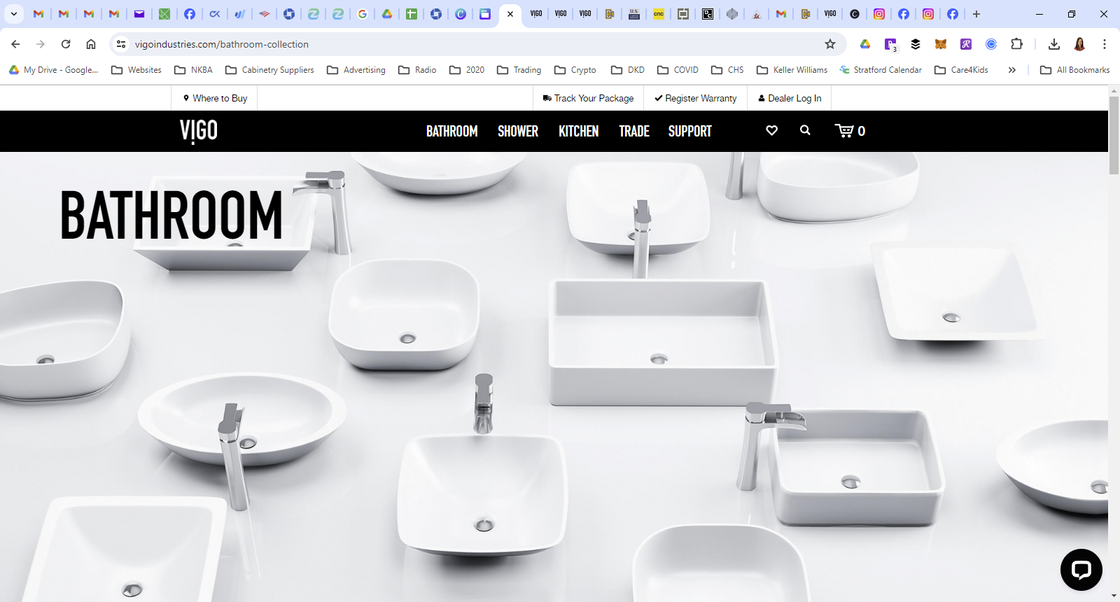Select KITCHEN in the navigation bar
This screenshot has height=602, width=1120.
point(578,131)
